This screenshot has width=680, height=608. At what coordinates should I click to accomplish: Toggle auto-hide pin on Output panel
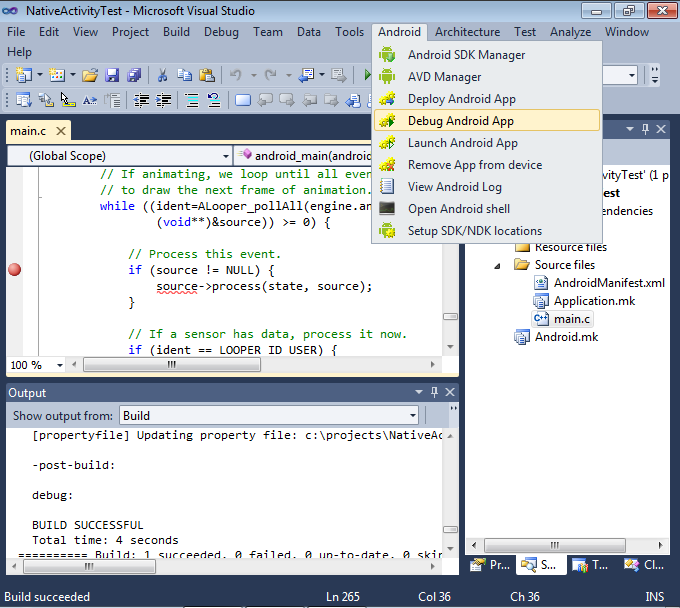click(x=434, y=392)
